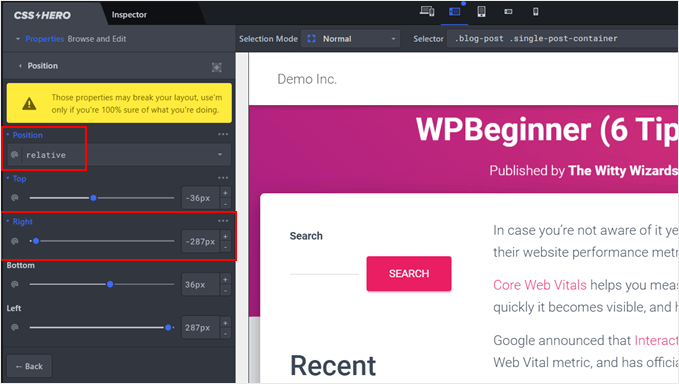The height and width of the screenshot is (384, 679).
Task: Click the yellow layout warning message
Action: 119,103
